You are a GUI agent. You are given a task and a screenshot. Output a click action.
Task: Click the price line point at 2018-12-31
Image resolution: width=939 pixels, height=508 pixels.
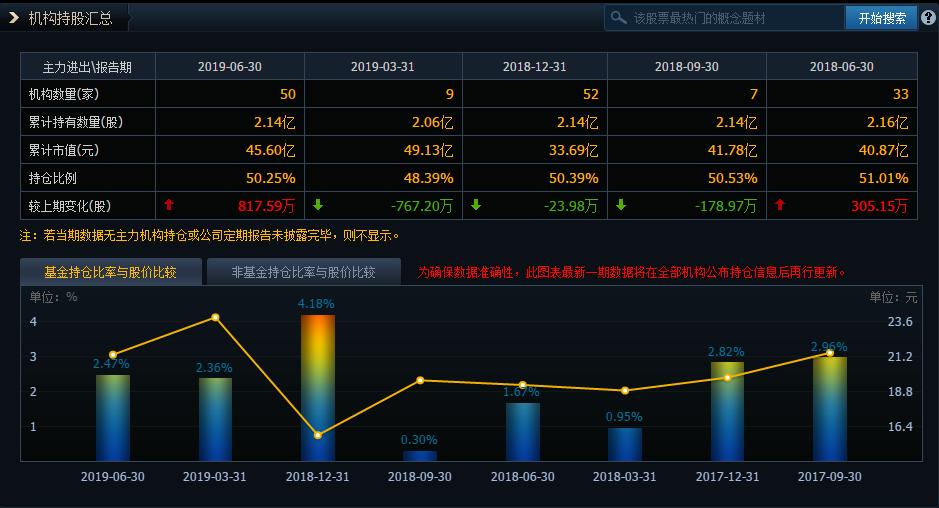pyautogui.click(x=318, y=435)
